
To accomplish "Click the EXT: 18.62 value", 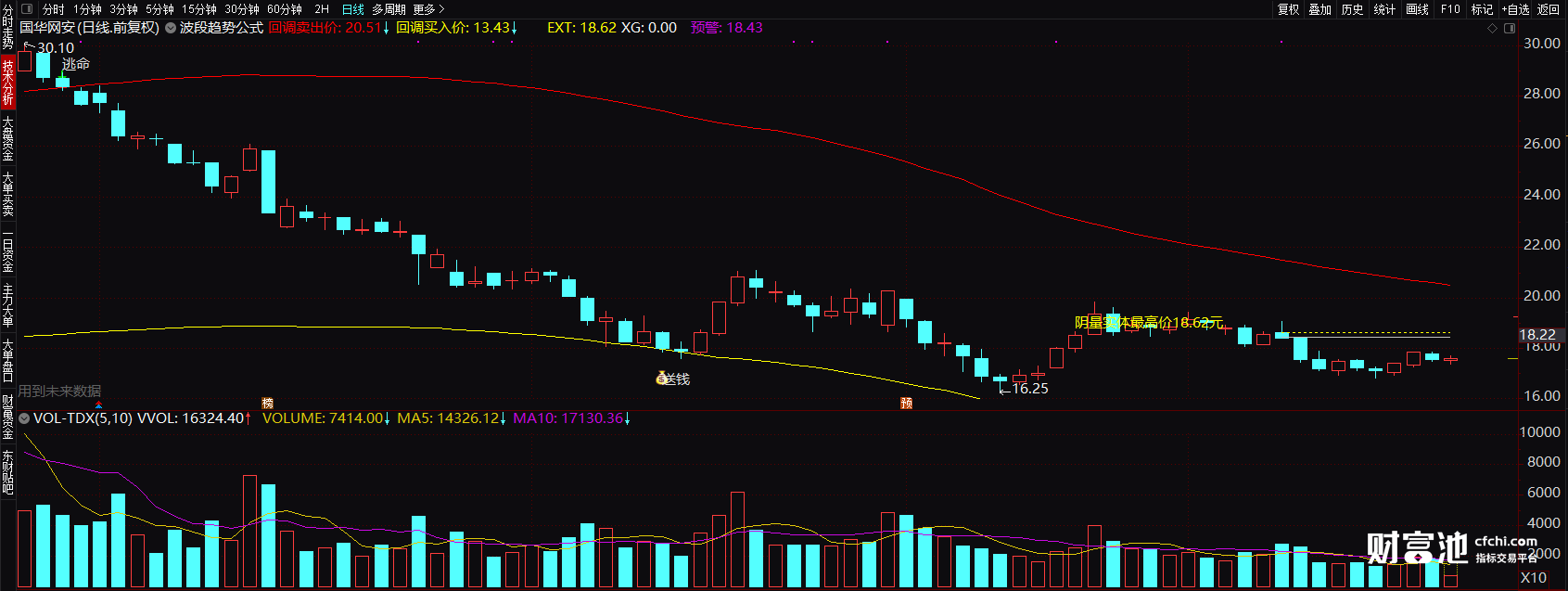I will (x=581, y=28).
